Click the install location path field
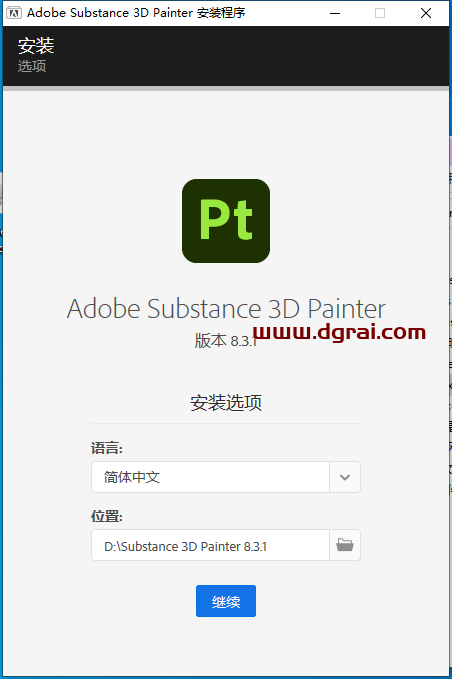The image size is (452, 679). click(210, 545)
